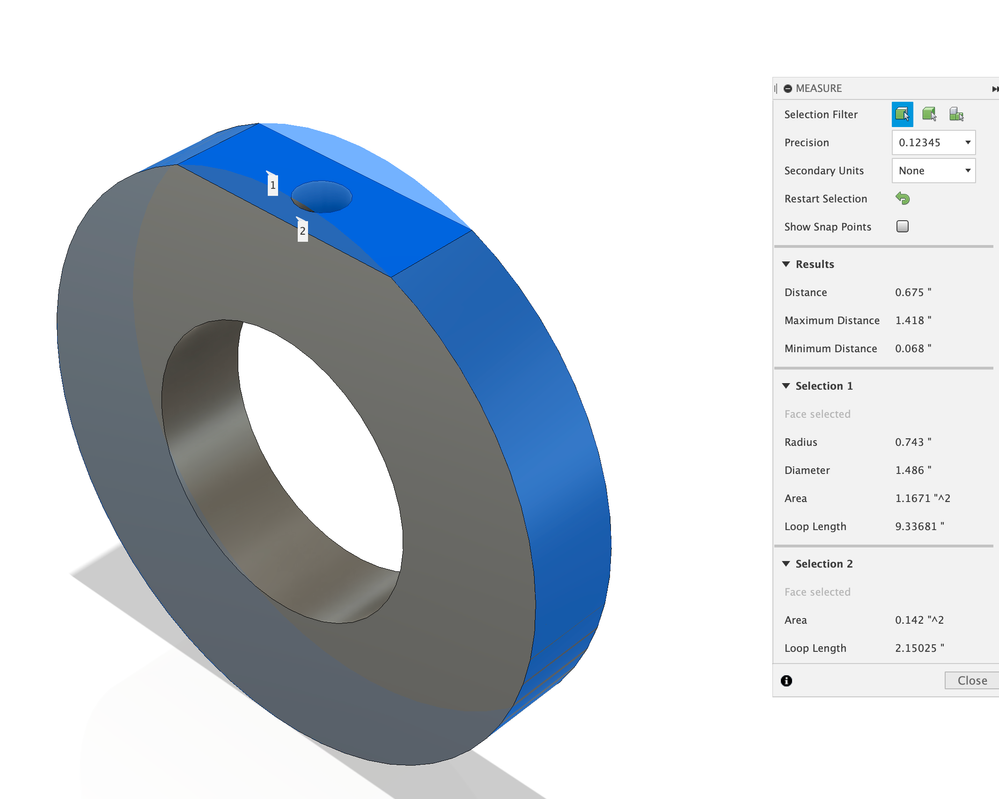This screenshot has width=999, height=799.
Task: Open the Secondary Units dropdown
Action: 933,171
